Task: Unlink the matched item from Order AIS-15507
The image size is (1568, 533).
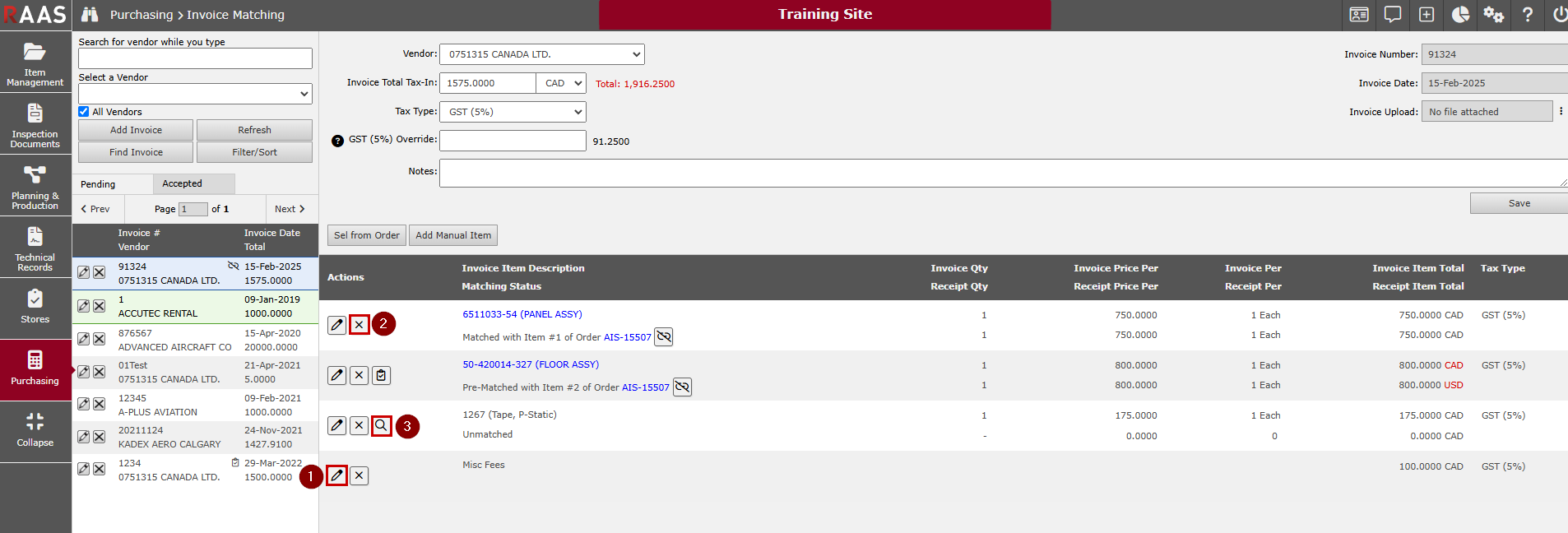Action: 663,336
